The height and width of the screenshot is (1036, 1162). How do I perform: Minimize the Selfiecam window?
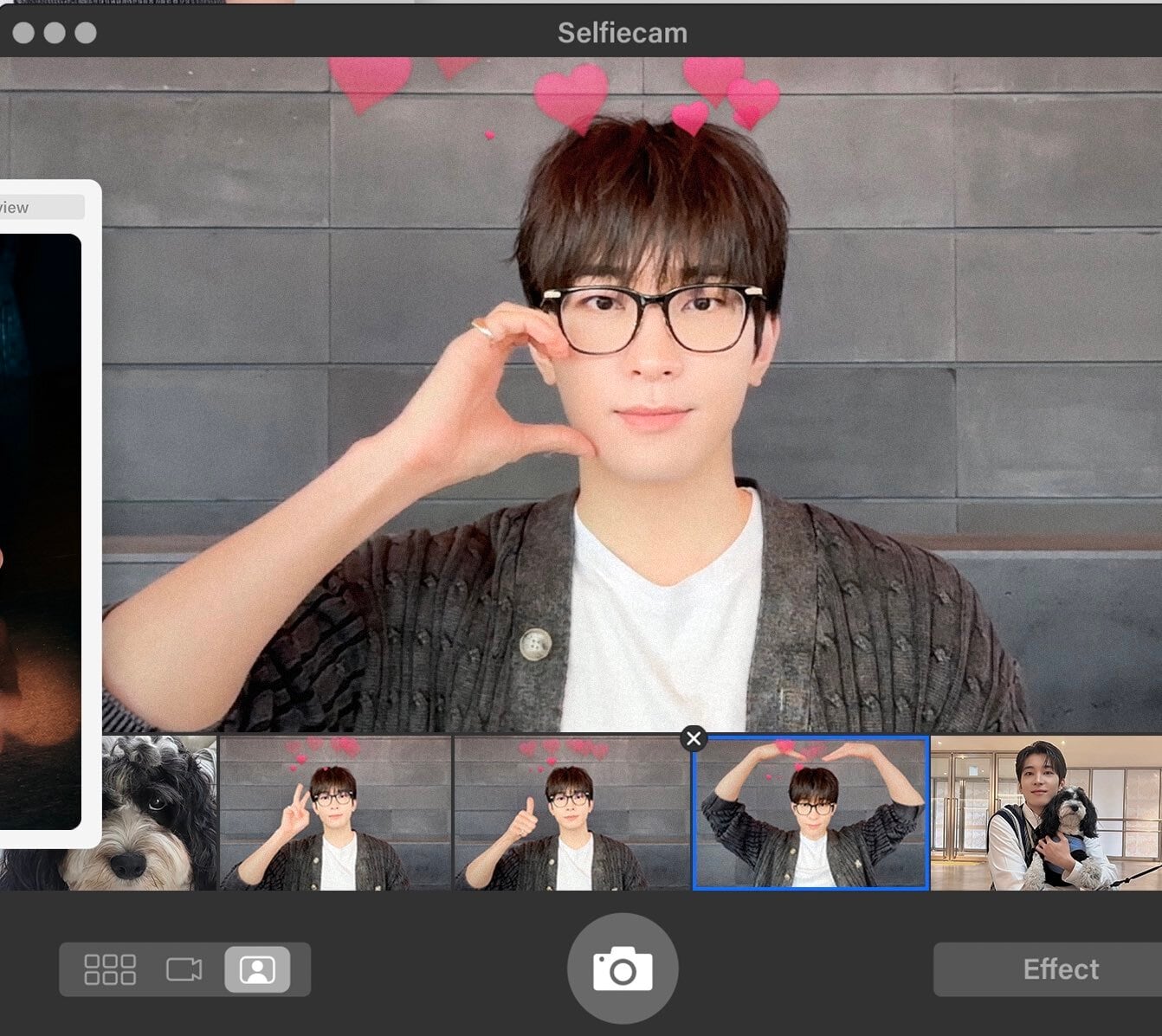click(x=55, y=33)
